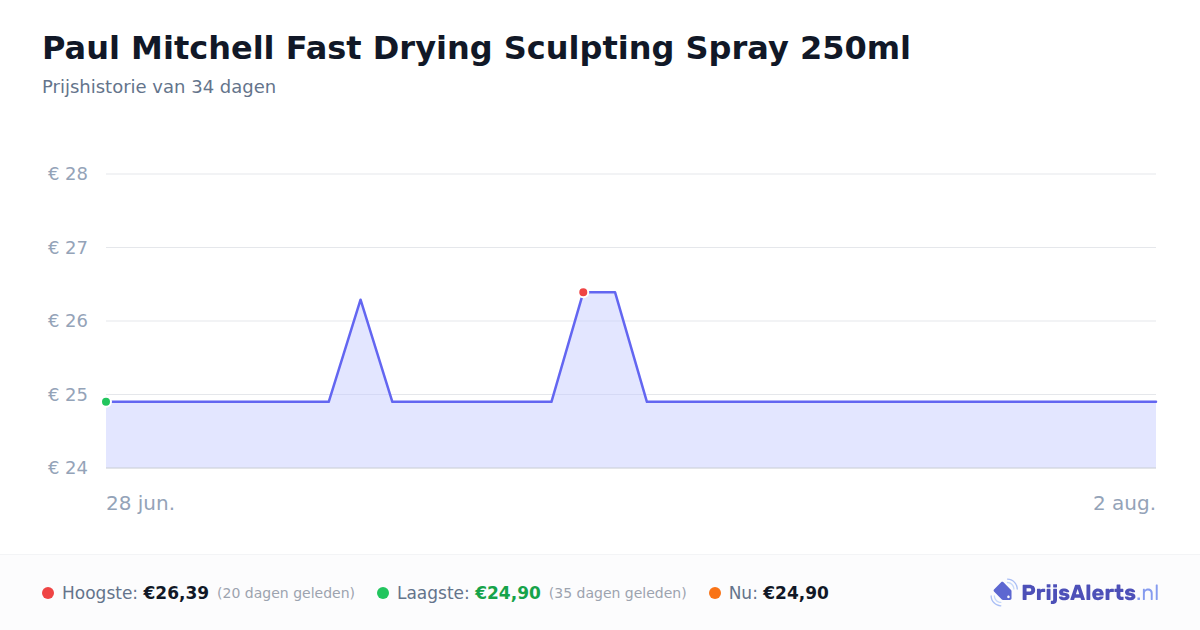Click the € 27 y-axis label
Image resolution: width=1200 pixels, height=630 pixels.
(68, 247)
